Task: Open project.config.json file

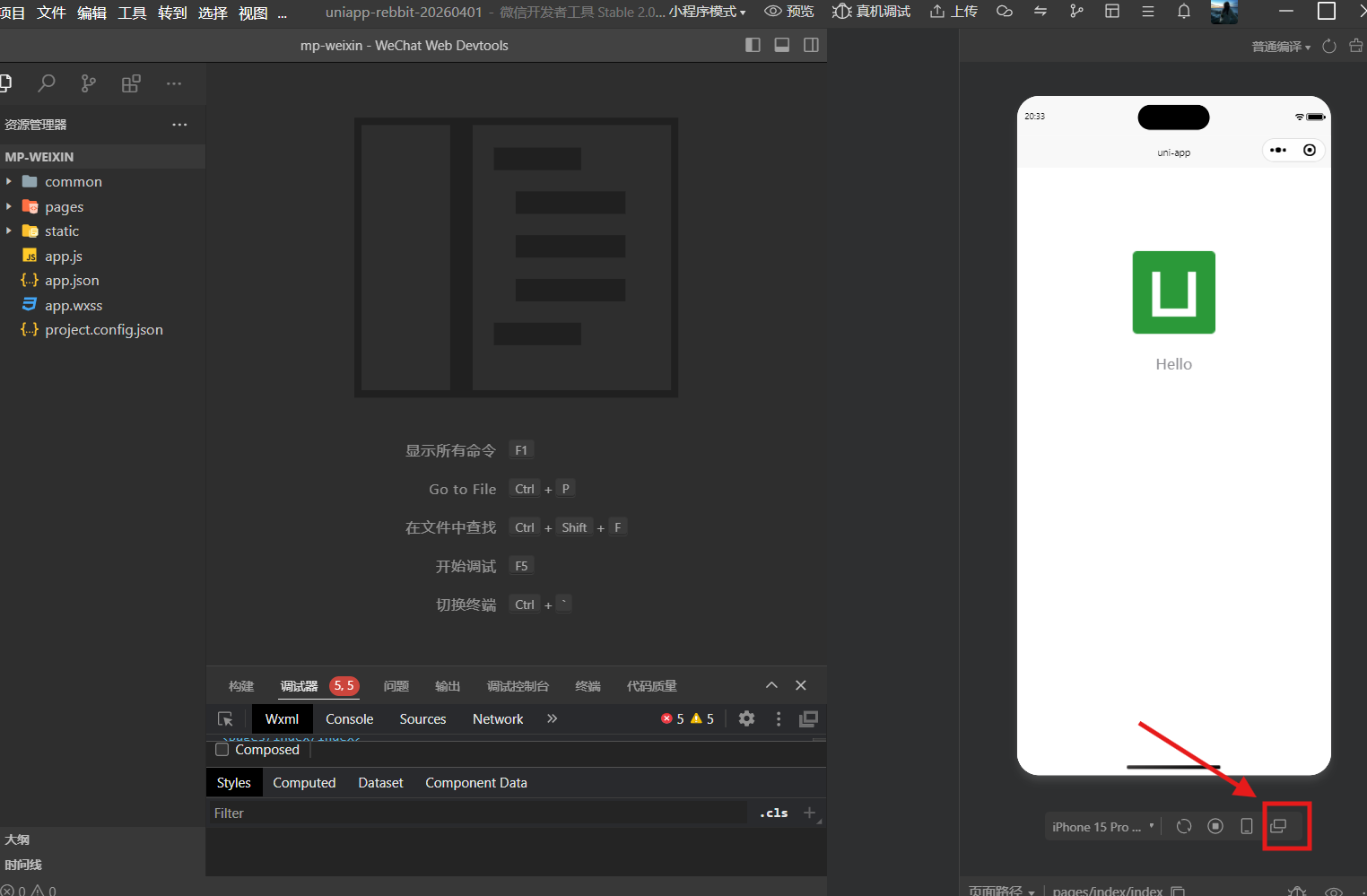Action: pyautogui.click(x=102, y=330)
